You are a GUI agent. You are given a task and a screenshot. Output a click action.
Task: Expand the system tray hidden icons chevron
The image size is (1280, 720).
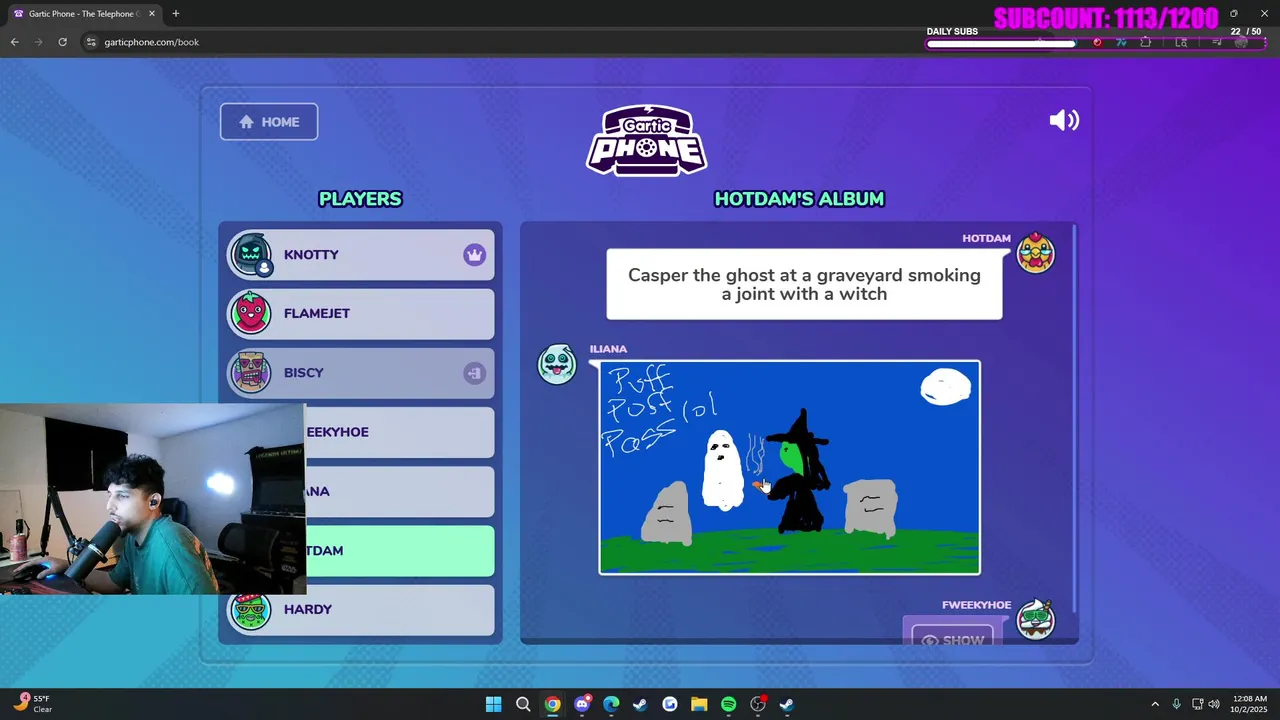point(1155,704)
